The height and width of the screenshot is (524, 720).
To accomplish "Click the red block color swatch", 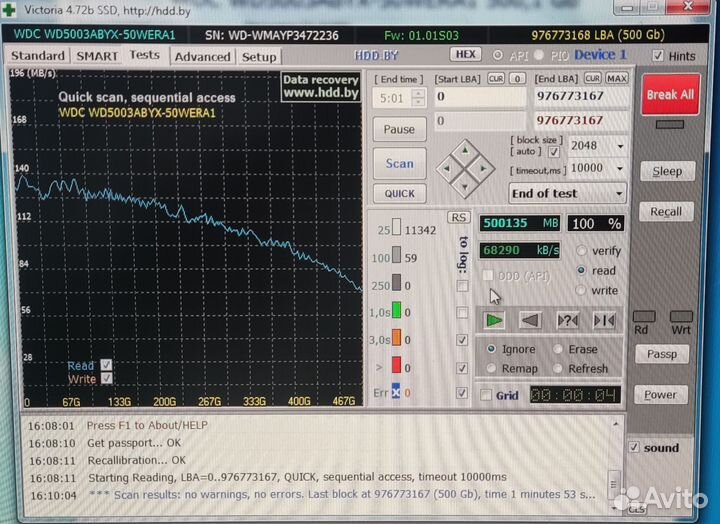I will (395, 366).
